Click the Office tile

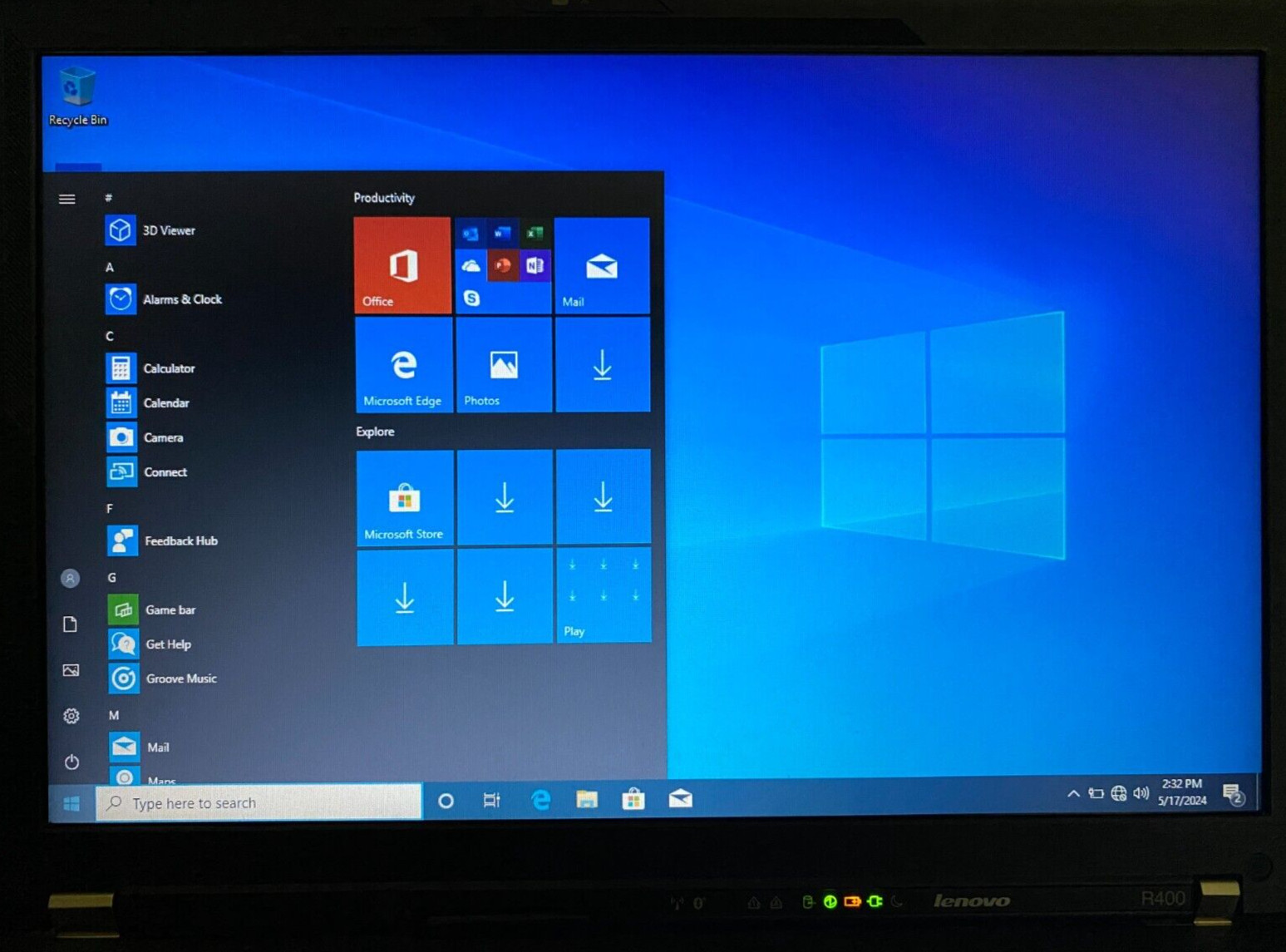pyautogui.click(x=402, y=265)
